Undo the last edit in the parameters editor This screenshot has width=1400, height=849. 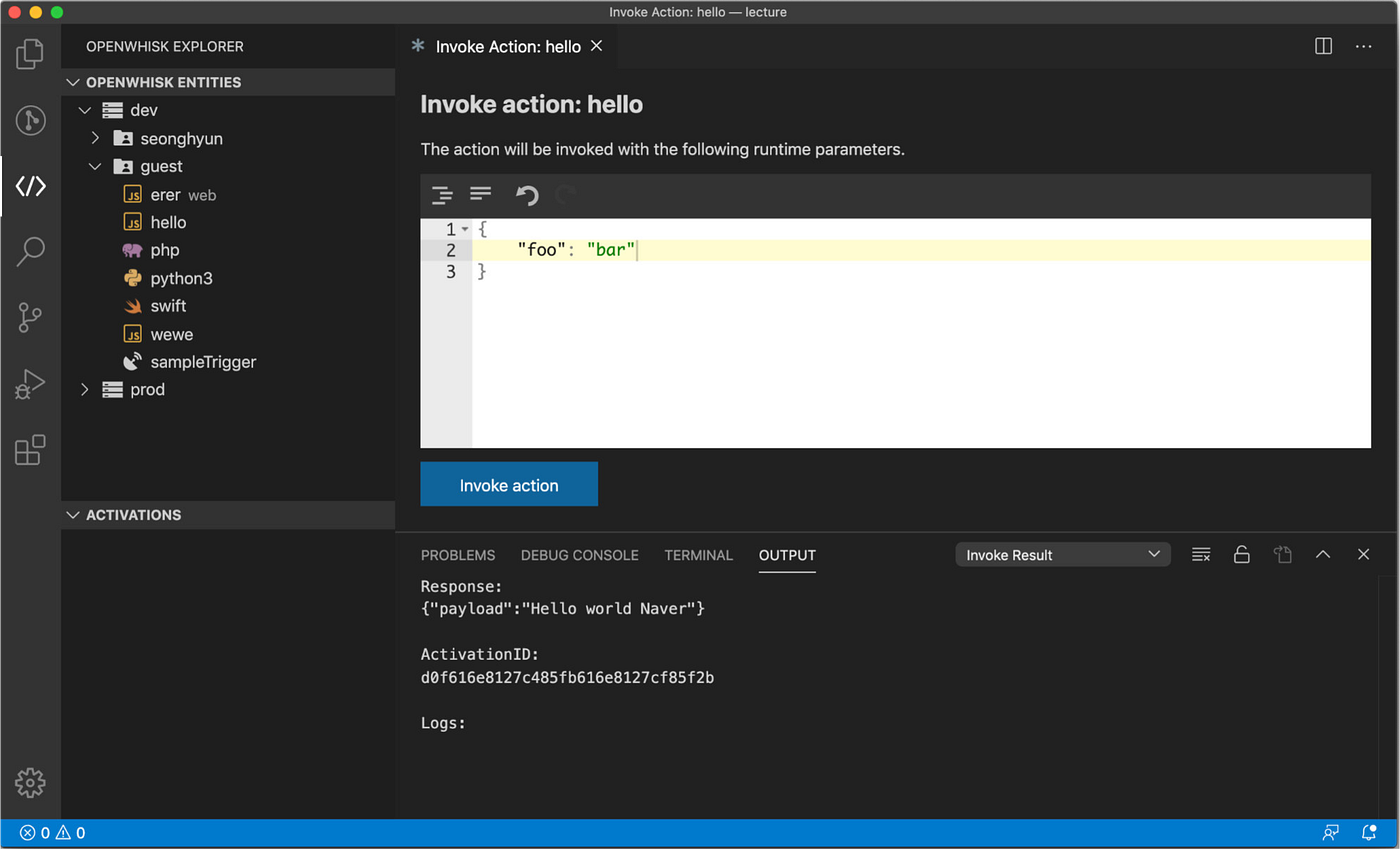[527, 195]
